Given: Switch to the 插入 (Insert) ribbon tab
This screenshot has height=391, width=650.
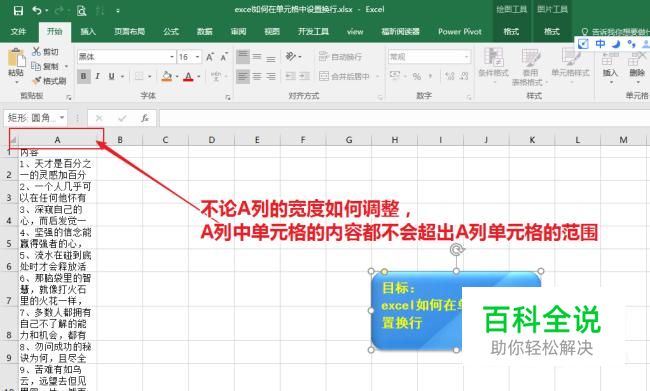Looking at the screenshot, I should [x=88, y=32].
